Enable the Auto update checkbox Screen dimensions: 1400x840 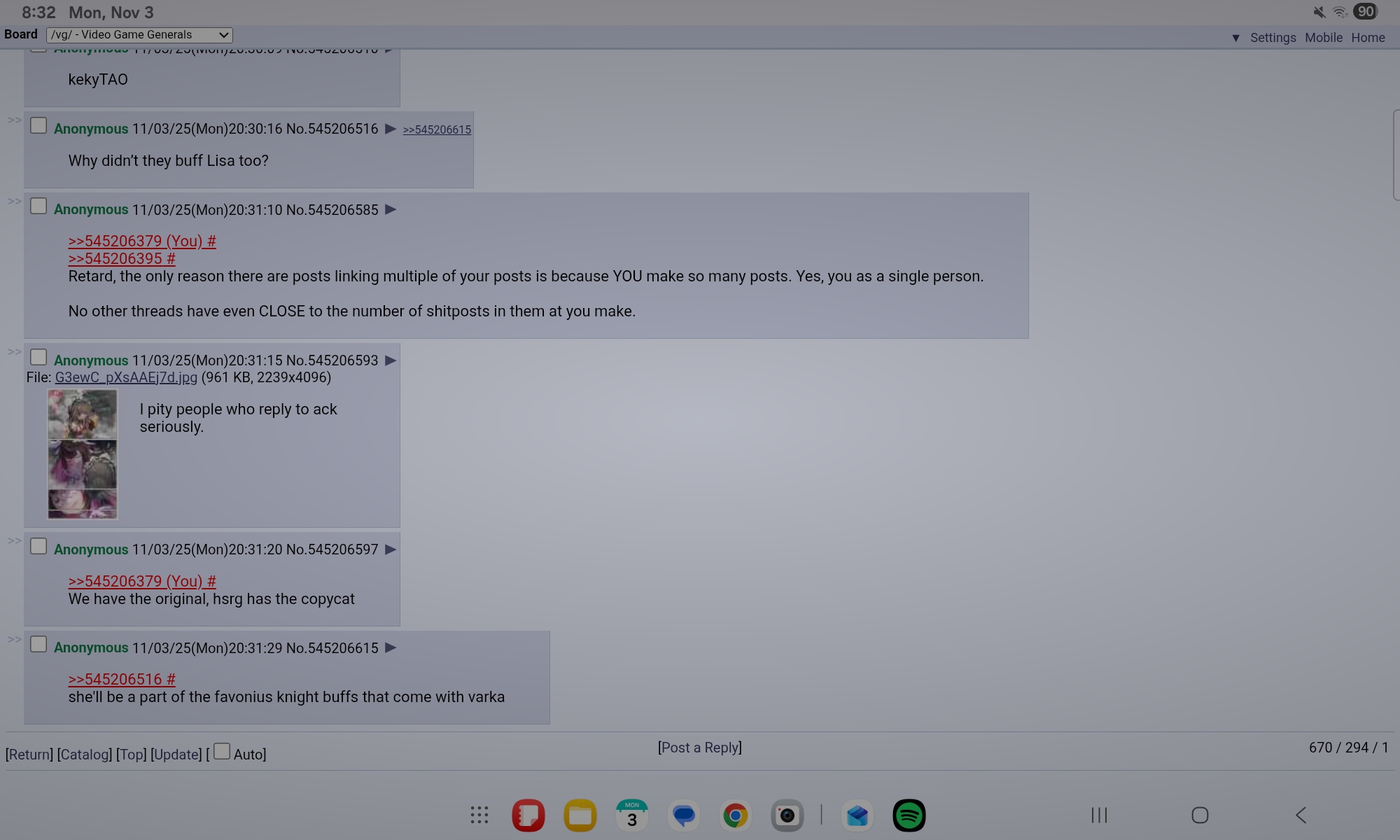coord(222,752)
